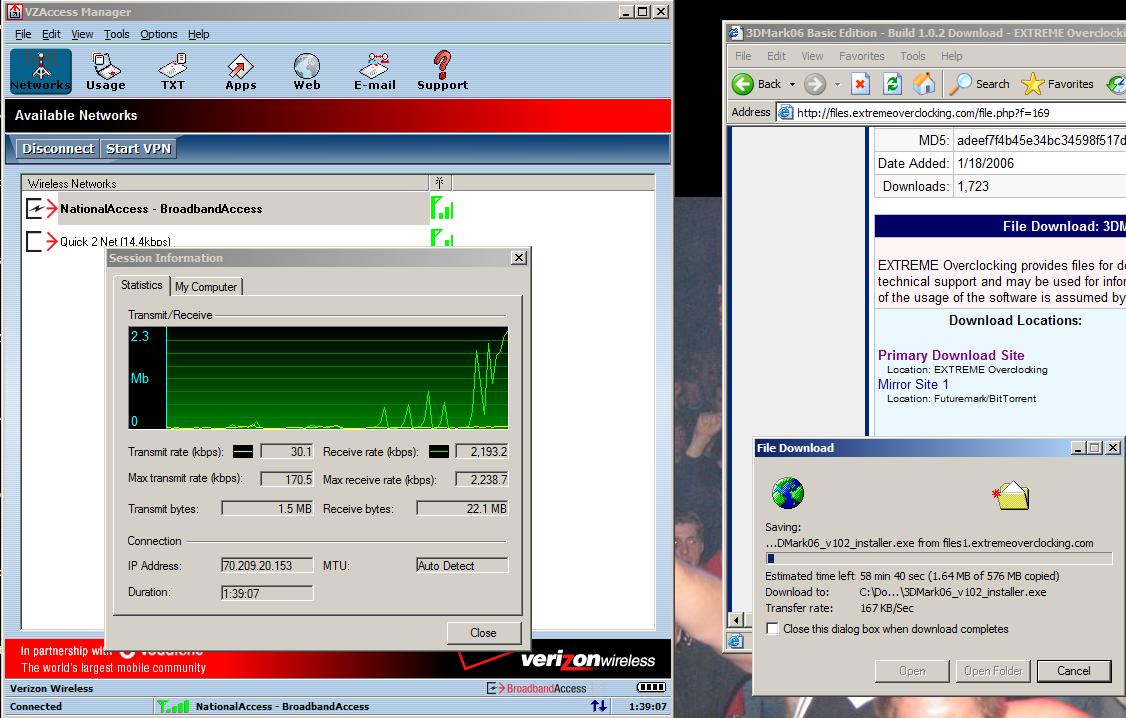Click the folder icon in File Download dialog
Image resolution: width=1126 pixels, height=718 pixels.
[1011, 495]
